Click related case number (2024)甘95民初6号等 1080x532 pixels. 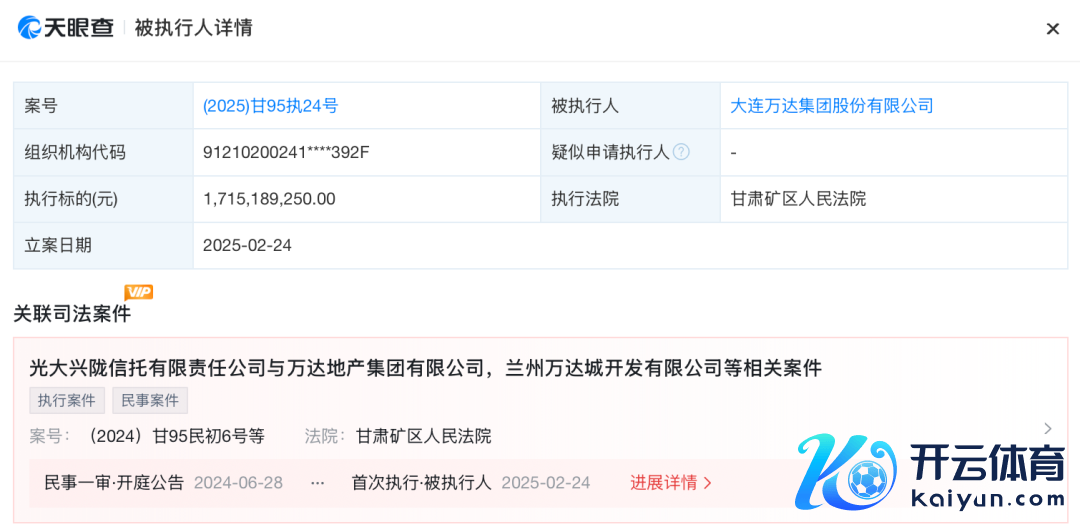click(176, 436)
